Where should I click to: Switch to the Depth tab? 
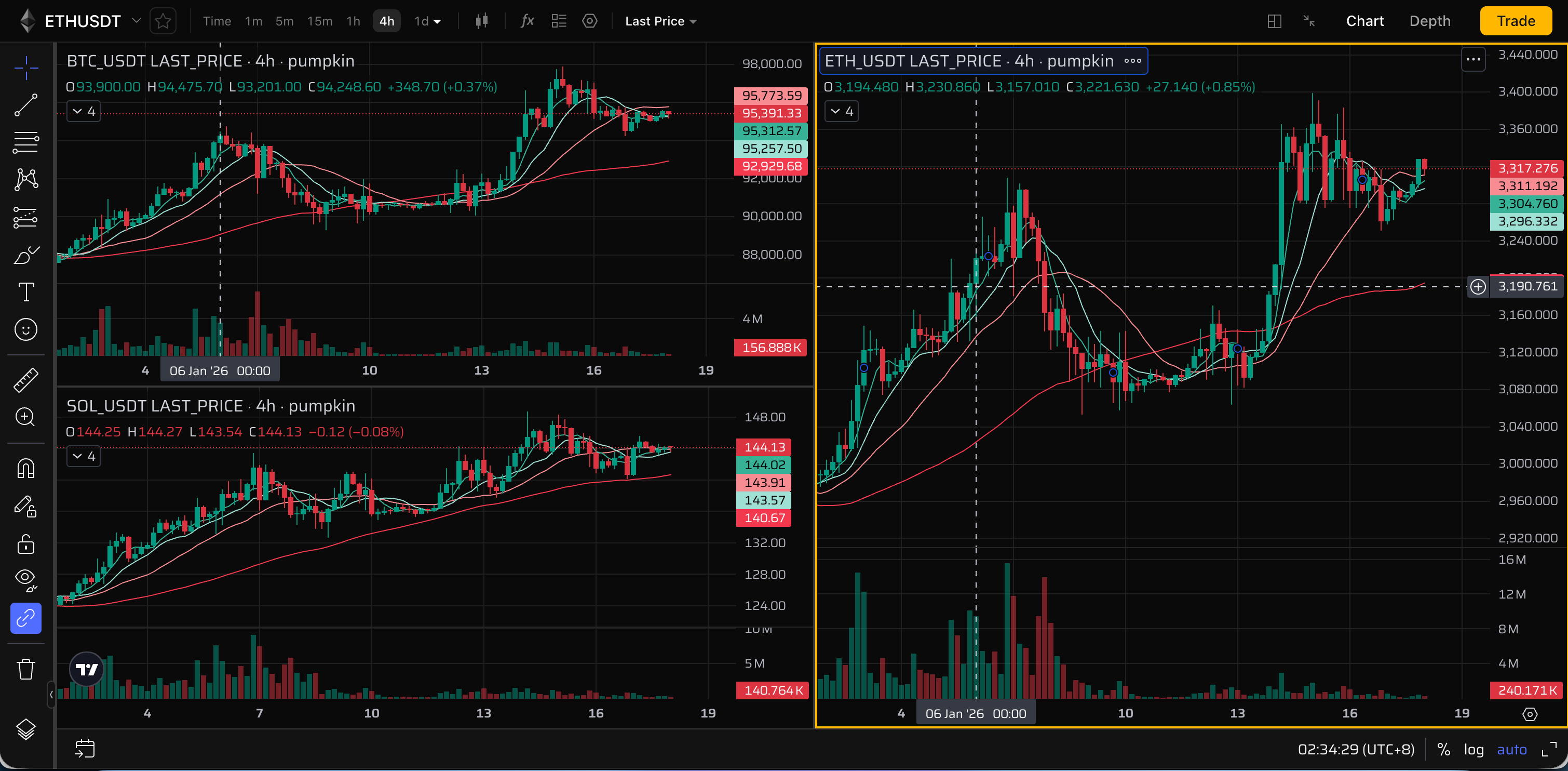point(1429,21)
